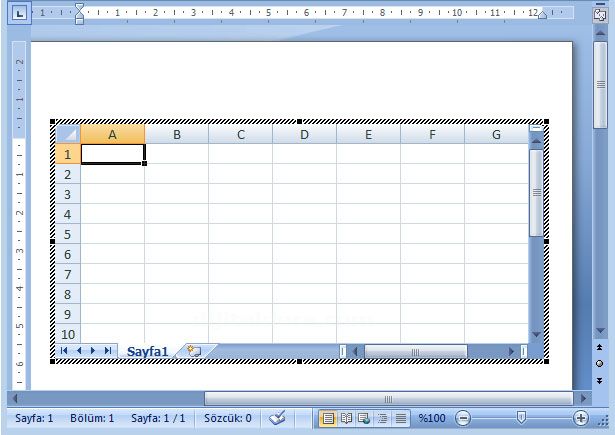Select row 9 header
Screen dimensions: 615x435
coord(68,314)
